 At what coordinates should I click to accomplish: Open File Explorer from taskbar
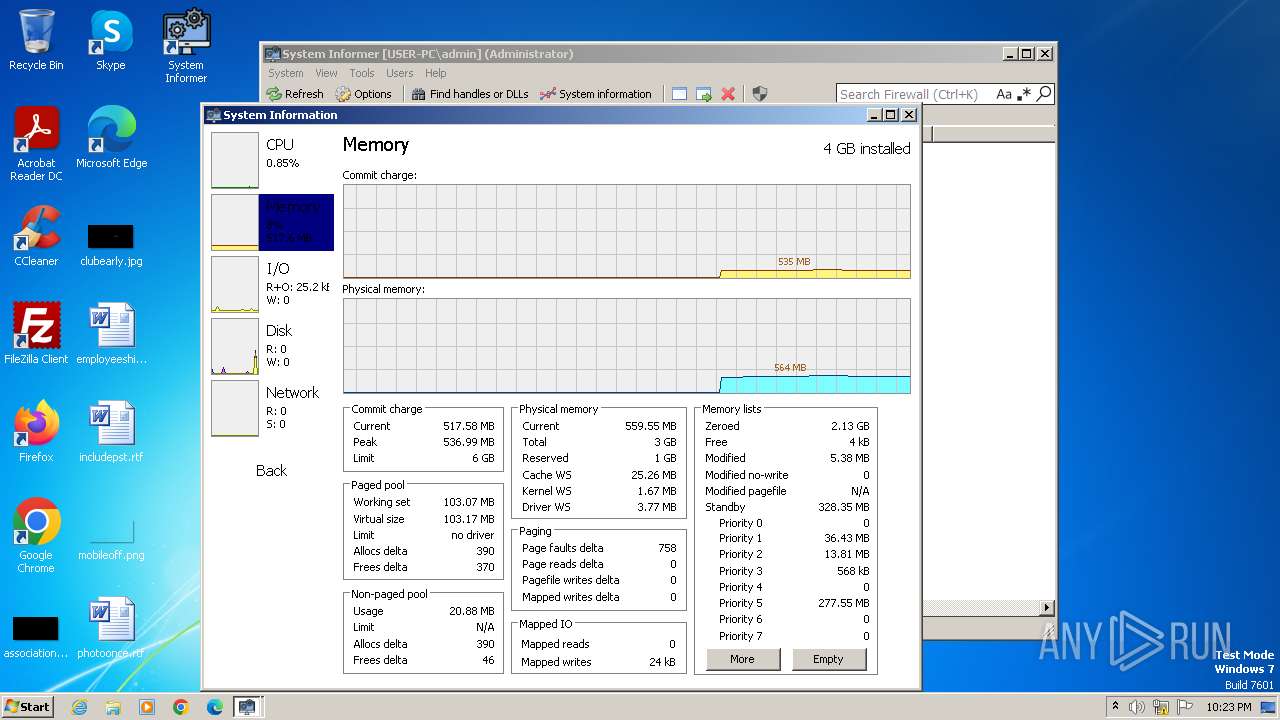point(113,707)
